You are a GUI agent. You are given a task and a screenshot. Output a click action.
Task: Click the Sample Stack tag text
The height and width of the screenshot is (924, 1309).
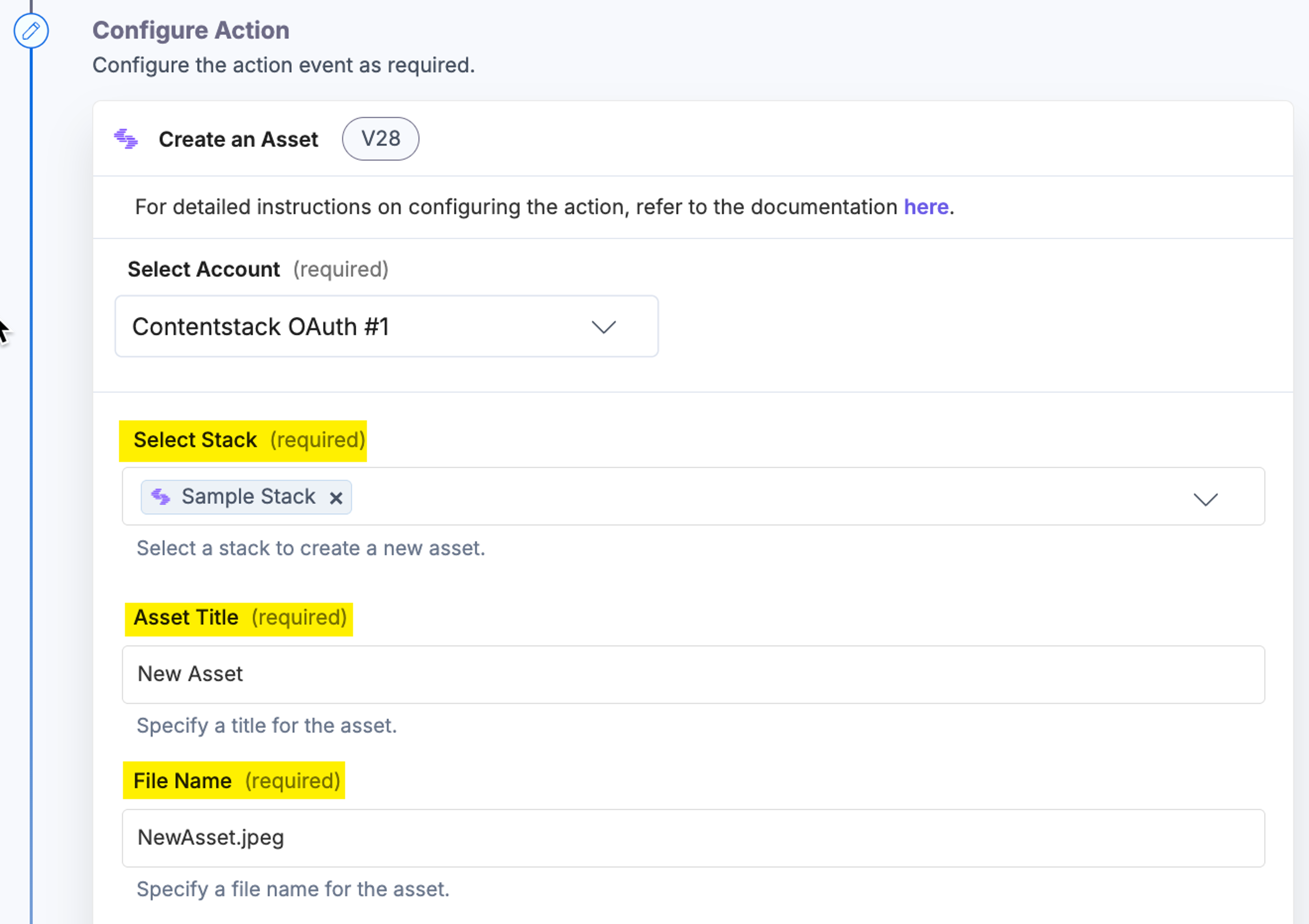[x=248, y=497]
